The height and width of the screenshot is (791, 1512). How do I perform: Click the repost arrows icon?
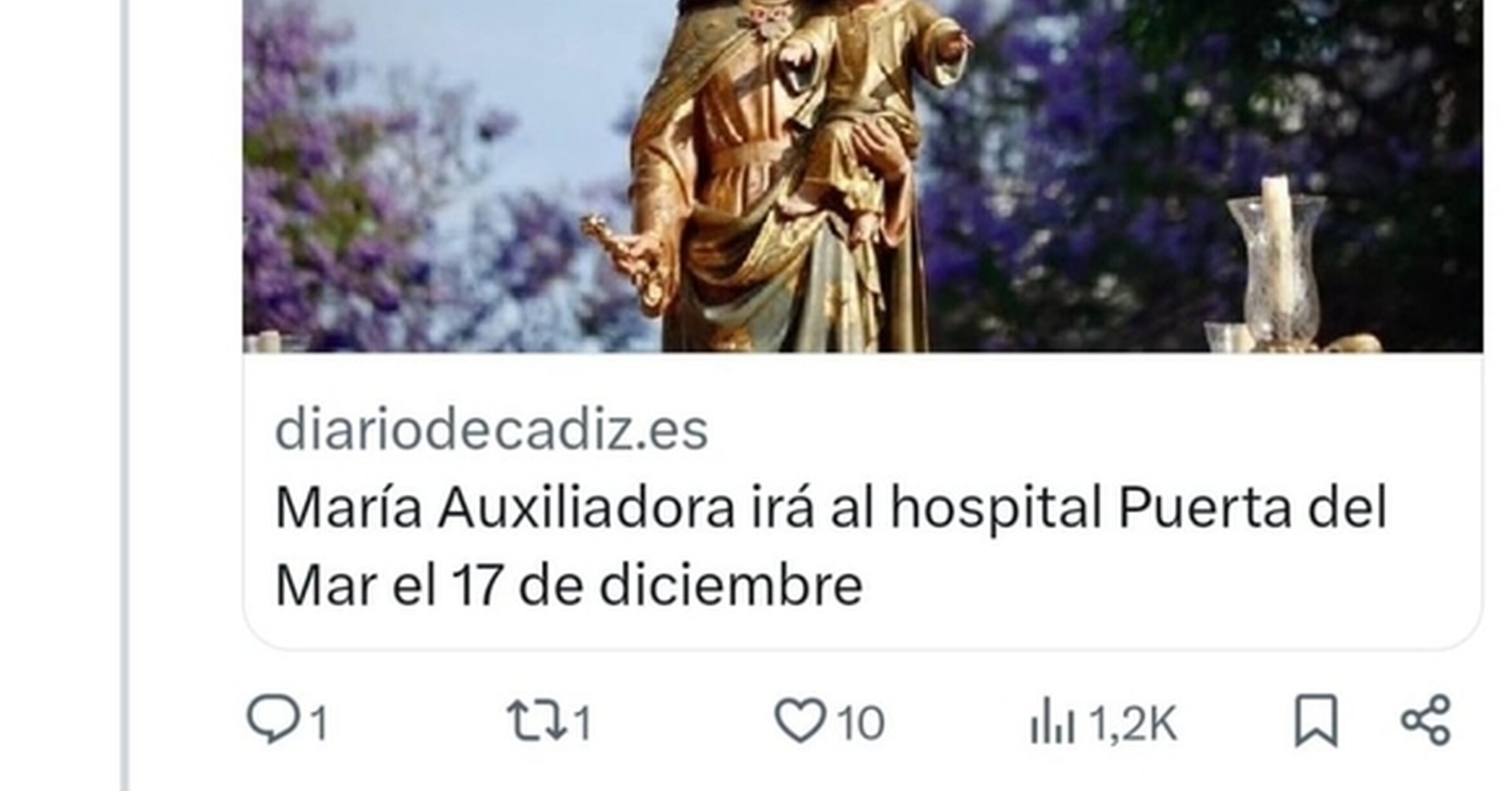coord(537,721)
